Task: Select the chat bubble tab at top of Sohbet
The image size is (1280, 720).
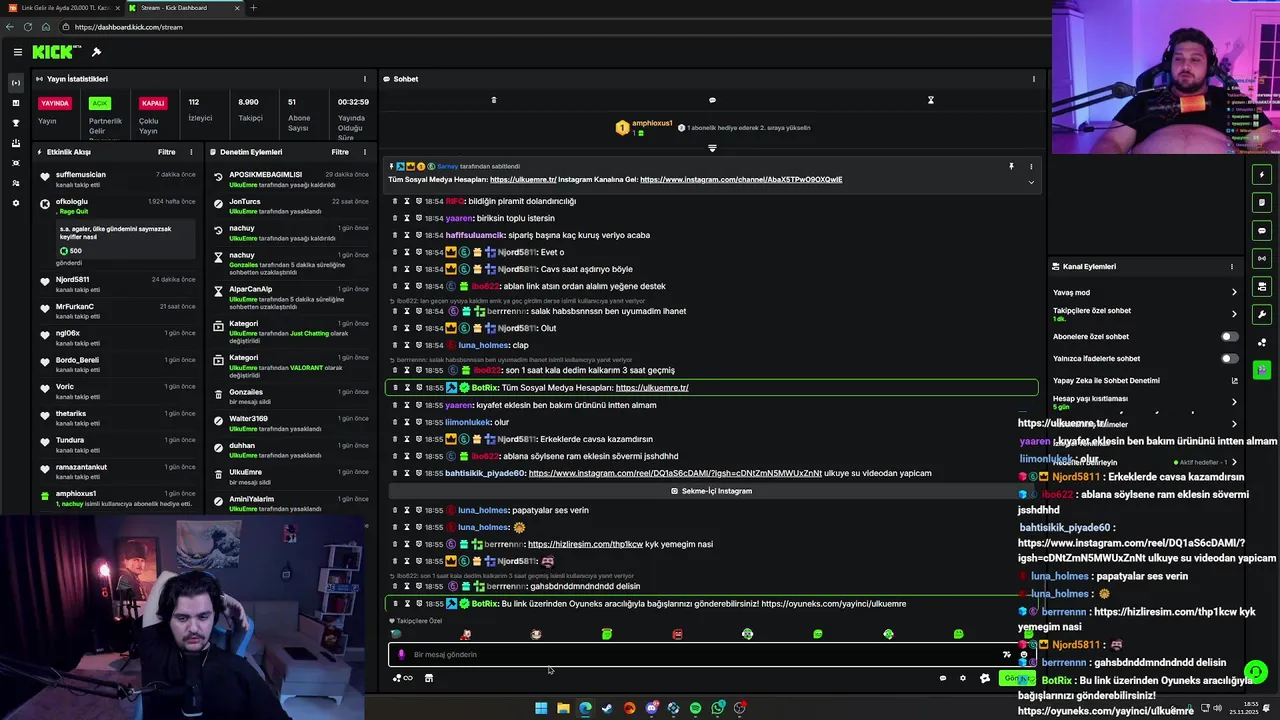Action: pos(712,100)
